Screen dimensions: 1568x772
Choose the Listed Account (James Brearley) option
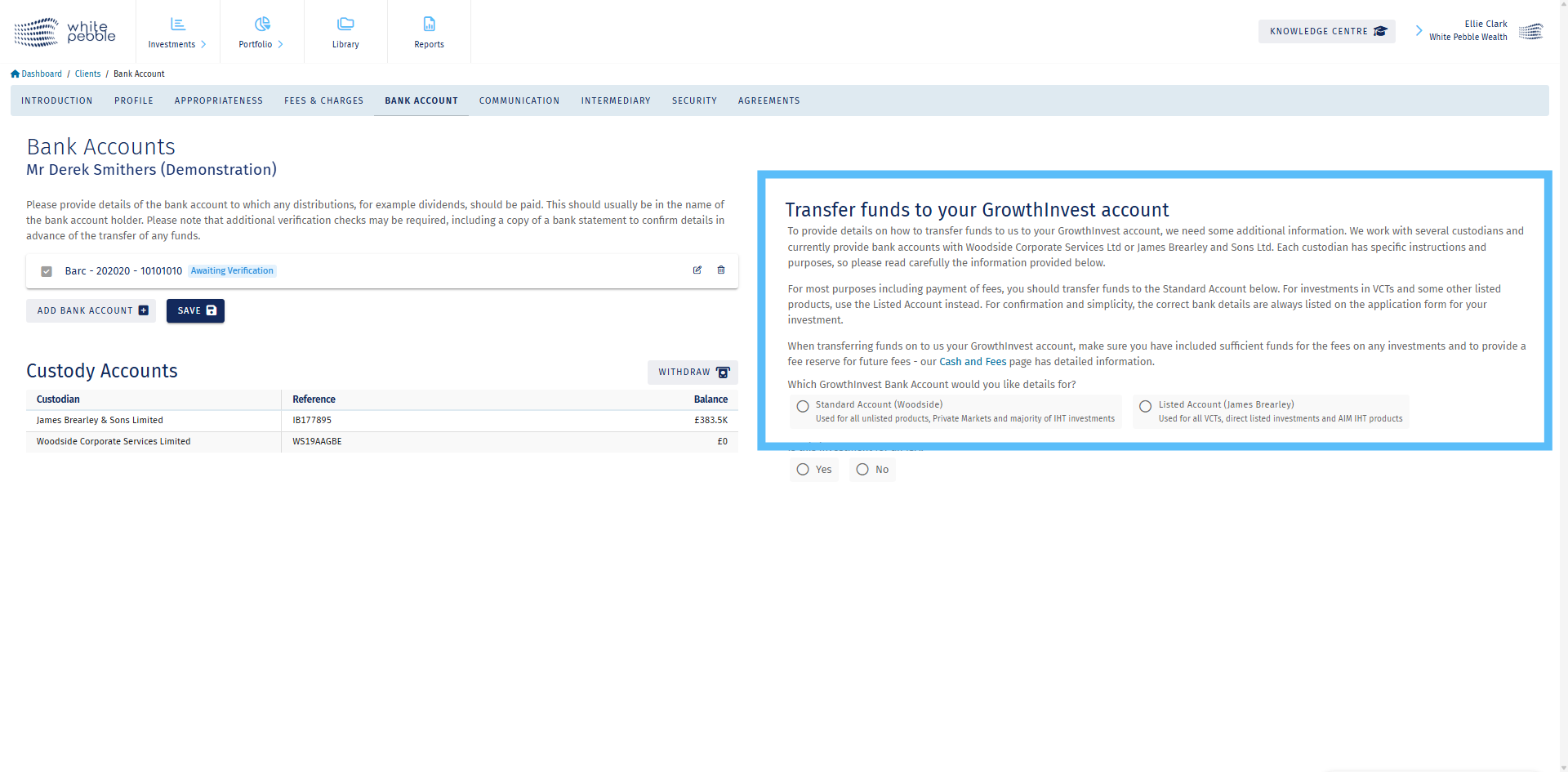click(1145, 405)
